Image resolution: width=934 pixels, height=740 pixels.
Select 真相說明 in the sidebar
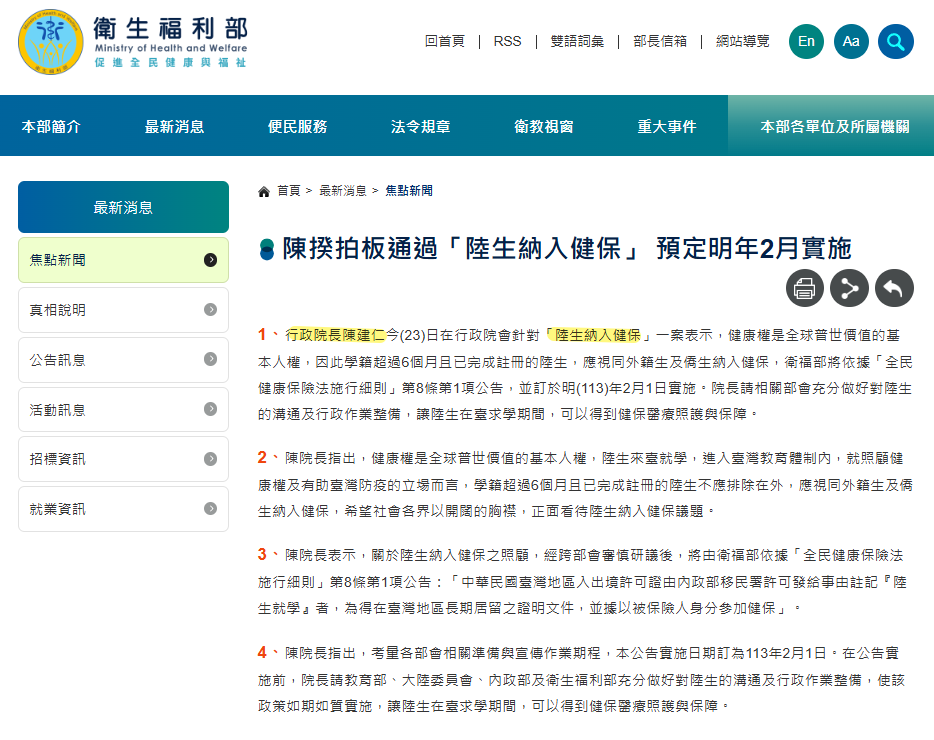click(x=123, y=310)
